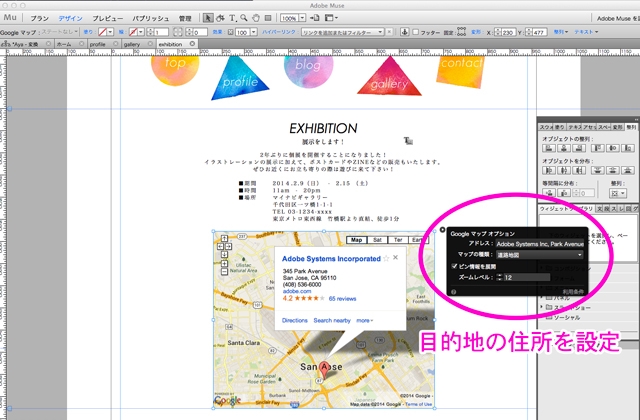Screen dimensions: 640x420
Task: Close the Adobe Systems info bubble
Action: click(395, 258)
